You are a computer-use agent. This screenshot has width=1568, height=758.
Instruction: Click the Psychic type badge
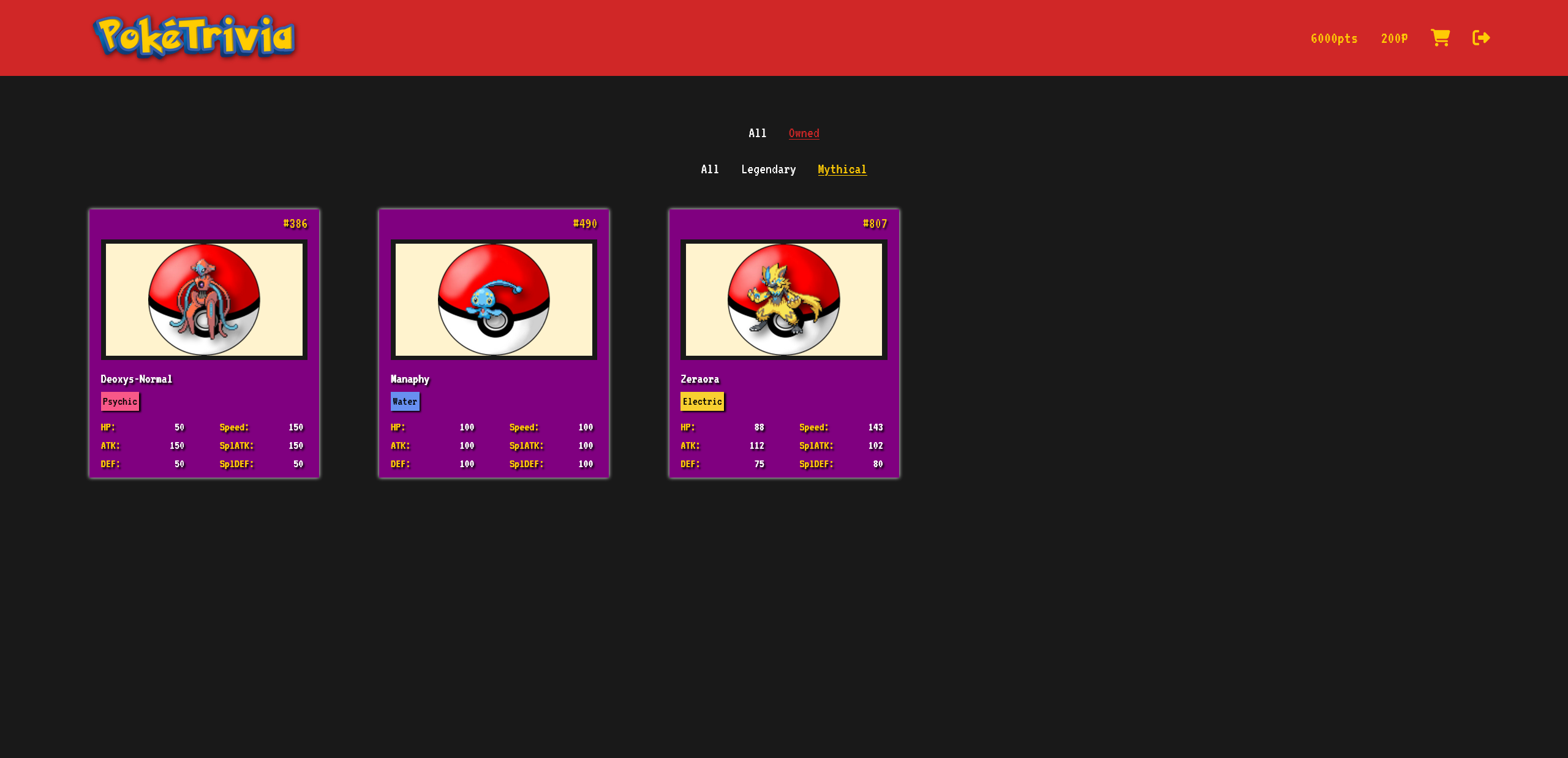[120, 402]
